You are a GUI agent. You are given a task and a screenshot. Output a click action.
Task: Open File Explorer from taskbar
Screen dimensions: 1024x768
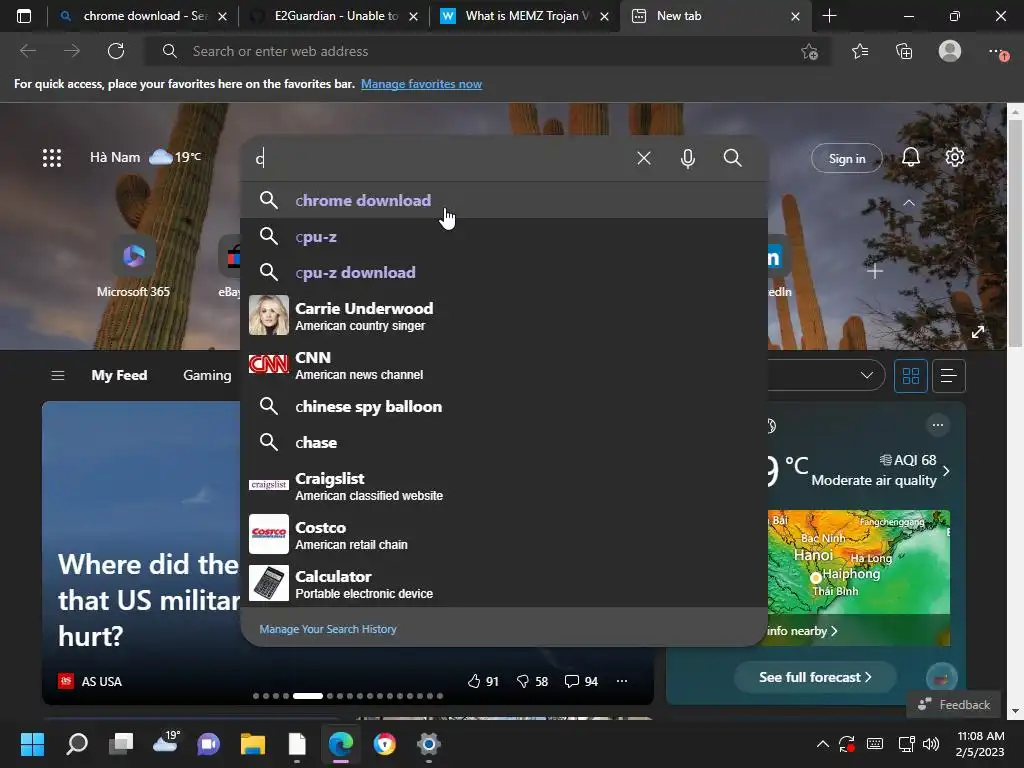click(x=252, y=744)
